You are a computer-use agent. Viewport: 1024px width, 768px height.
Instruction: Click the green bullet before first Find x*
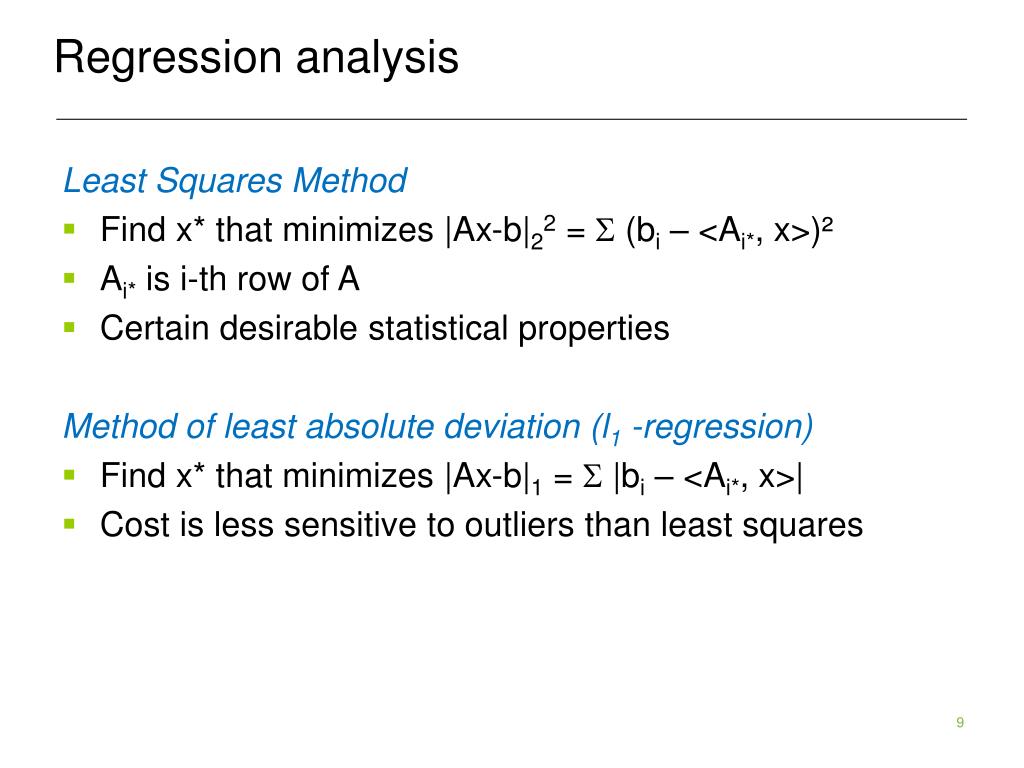click(x=70, y=229)
